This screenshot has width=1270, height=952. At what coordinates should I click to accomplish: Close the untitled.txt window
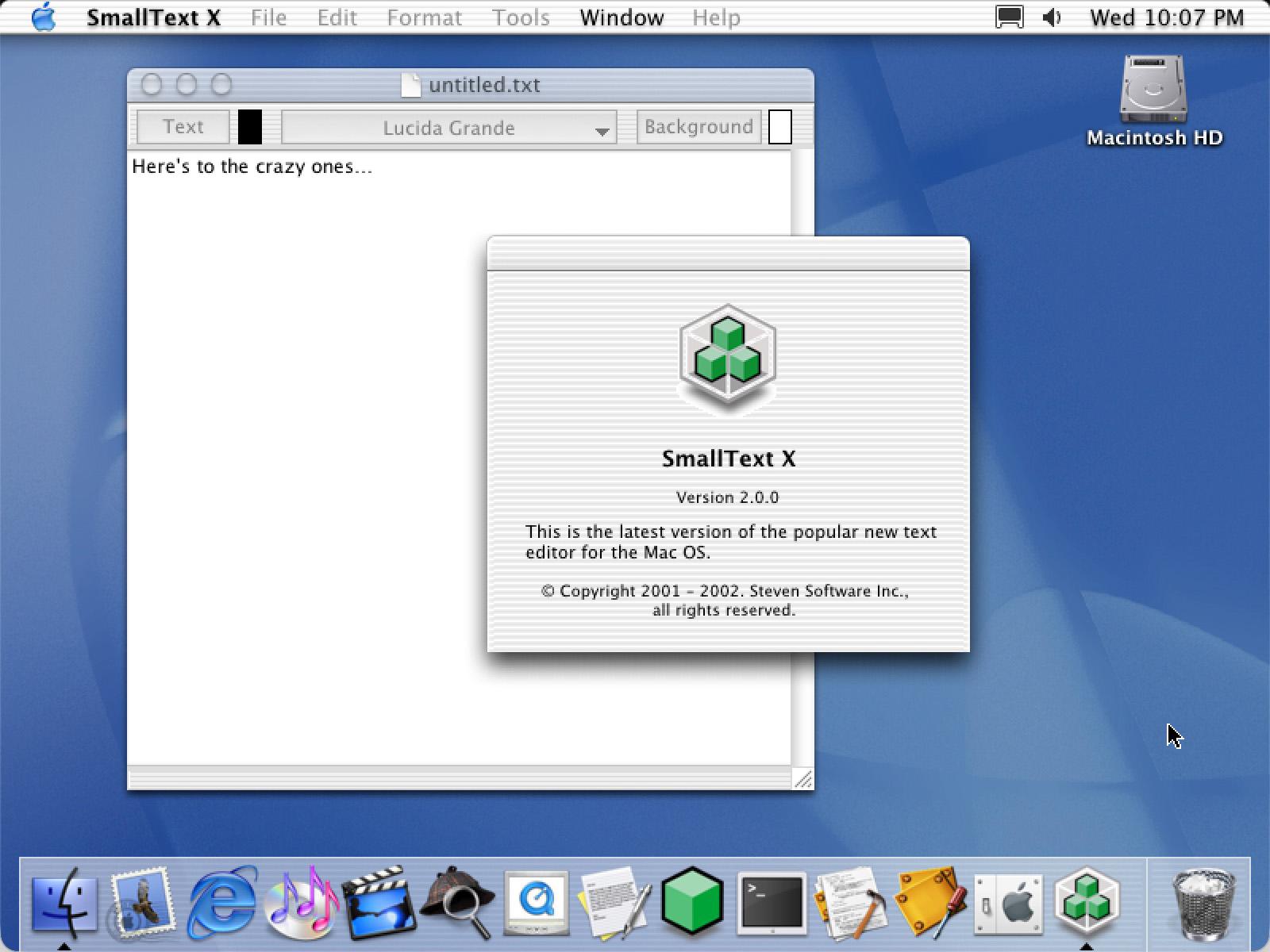pos(152,84)
